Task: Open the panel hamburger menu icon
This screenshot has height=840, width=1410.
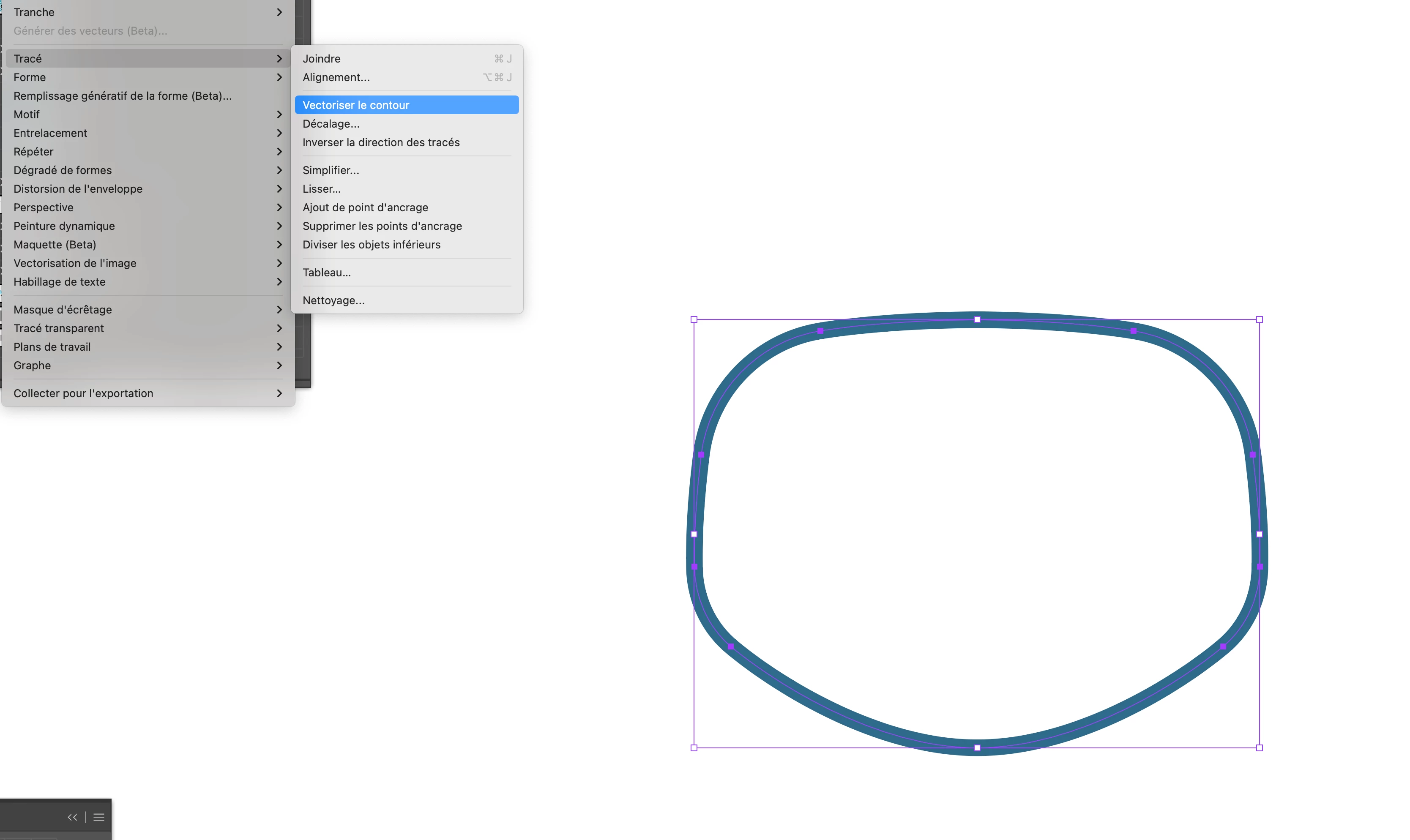Action: (99, 817)
